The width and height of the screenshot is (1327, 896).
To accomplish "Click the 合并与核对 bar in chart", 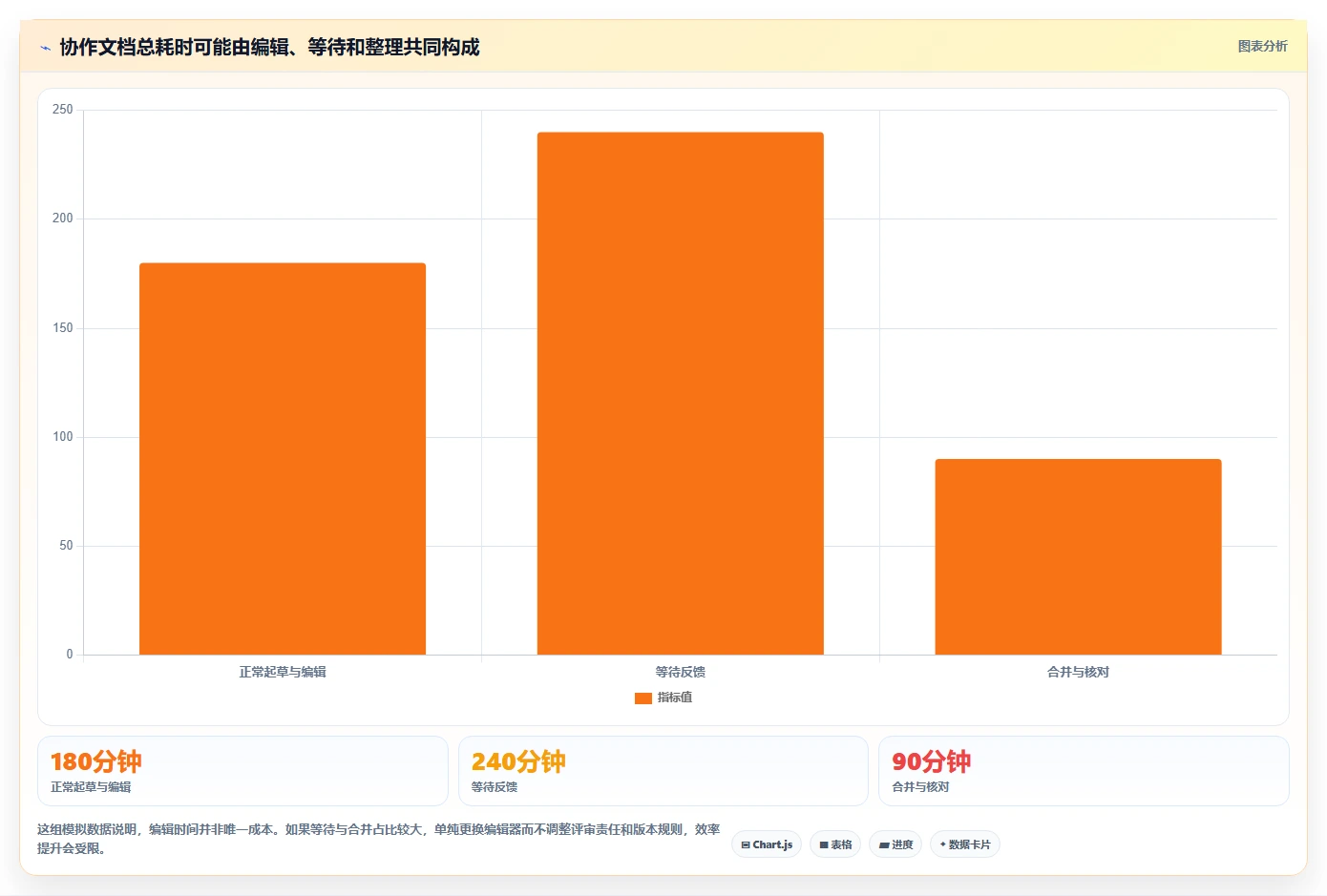I will click(x=1078, y=557).
